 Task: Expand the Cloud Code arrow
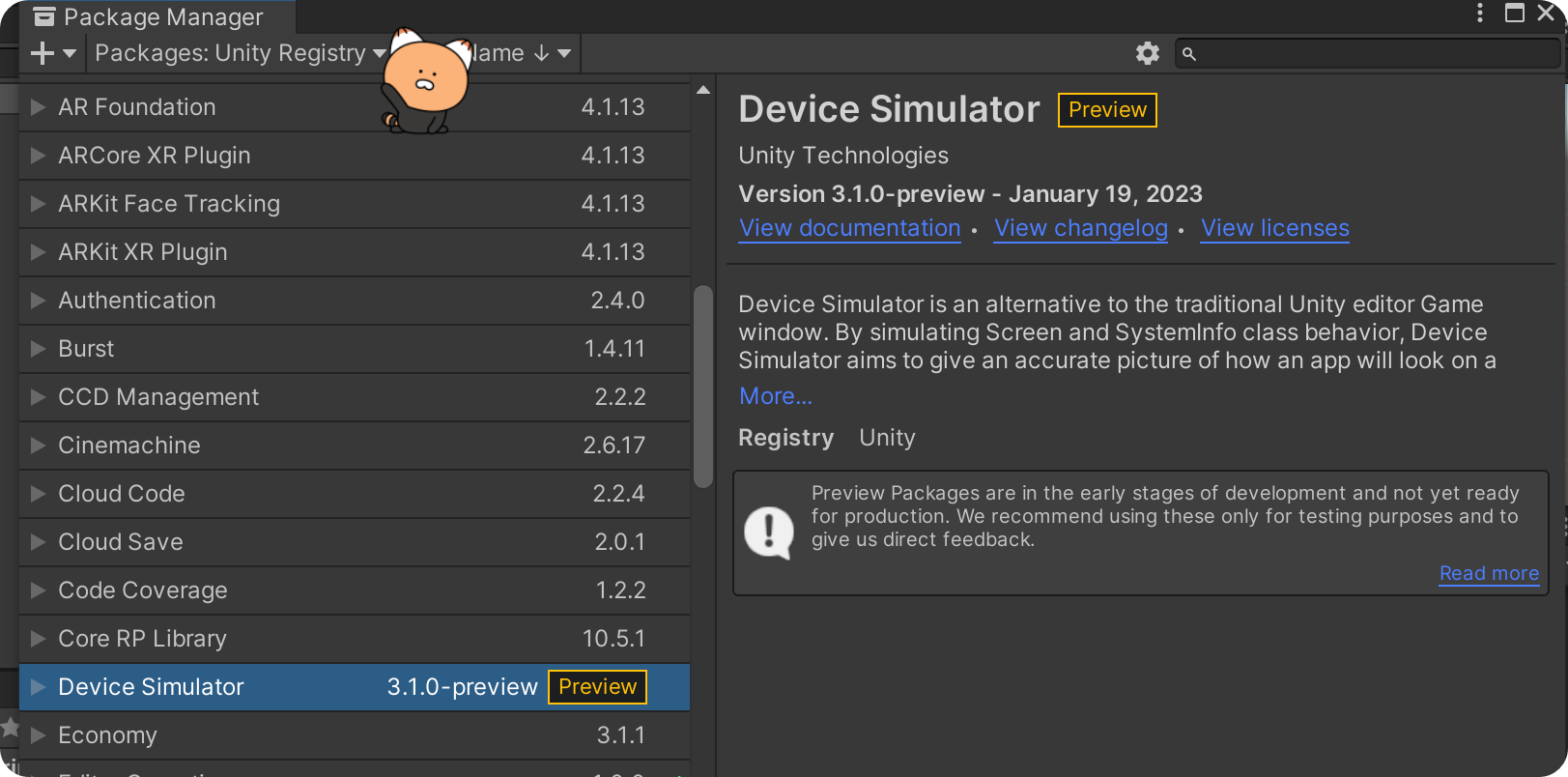click(x=38, y=494)
